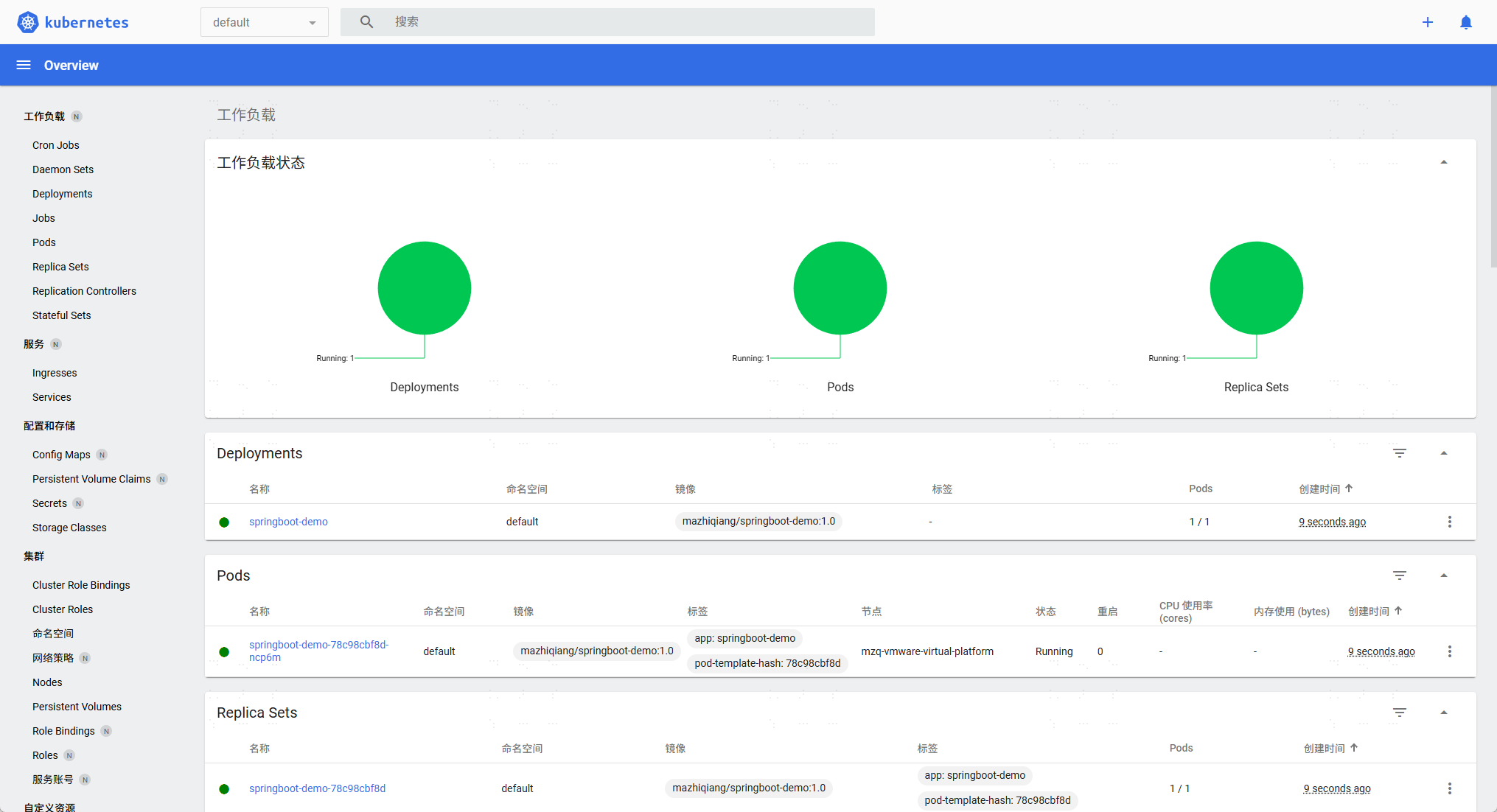Open the default namespace dropdown
Viewport: 1497px width, 812px height.
[264, 22]
